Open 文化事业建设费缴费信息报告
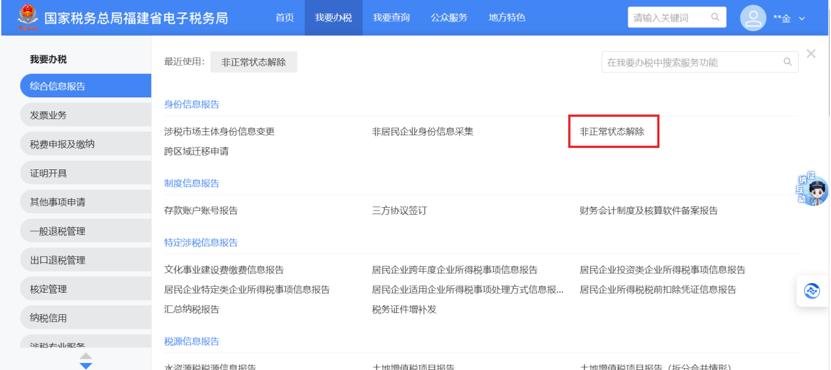Screen dimensions: 831x370 pyautogui.click(x=224, y=270)
